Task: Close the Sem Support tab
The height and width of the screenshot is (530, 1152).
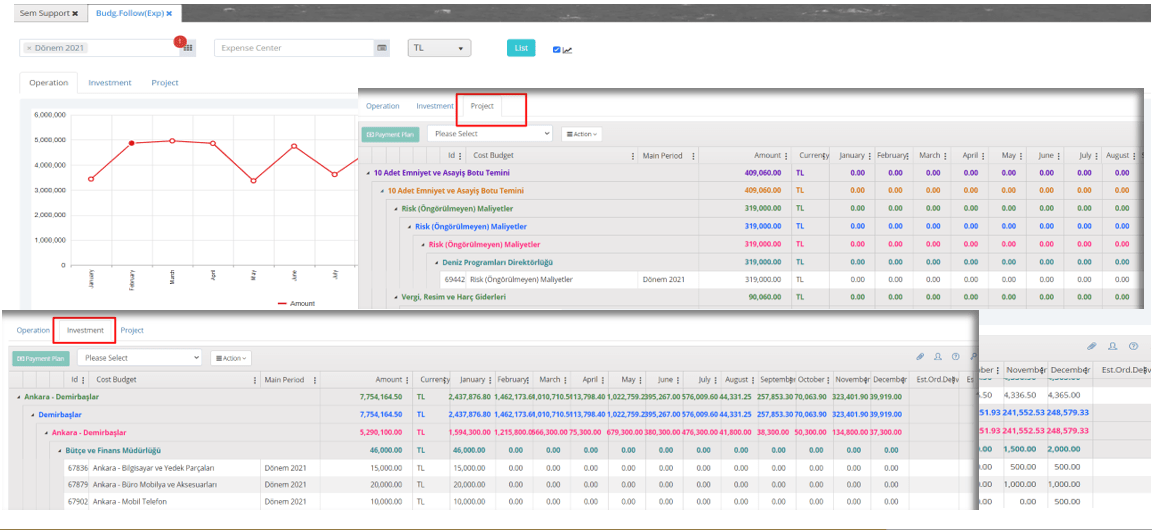Action: (x=75, y=13)
